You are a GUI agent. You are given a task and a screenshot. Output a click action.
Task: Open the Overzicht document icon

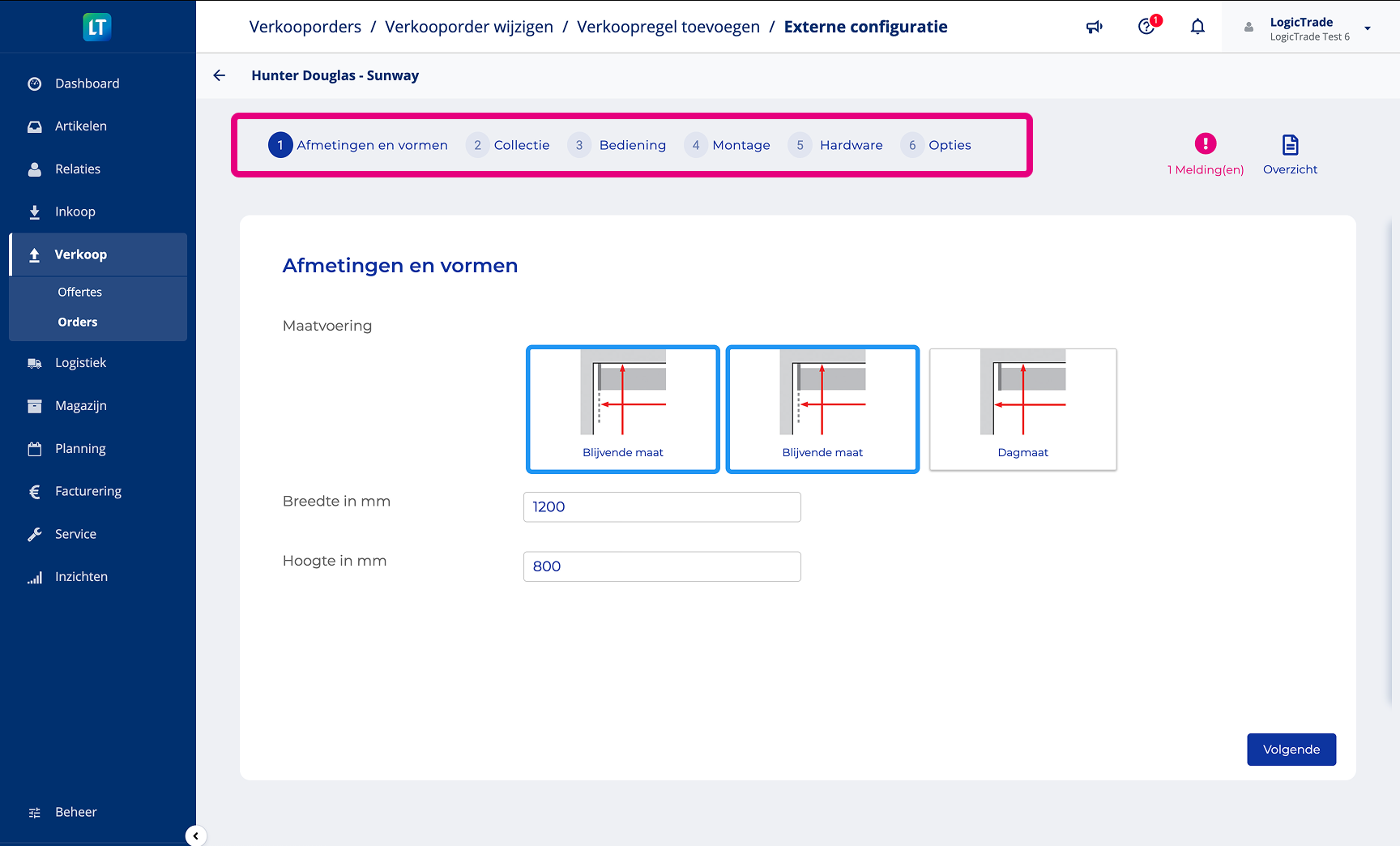click(x=1290, y=153)
